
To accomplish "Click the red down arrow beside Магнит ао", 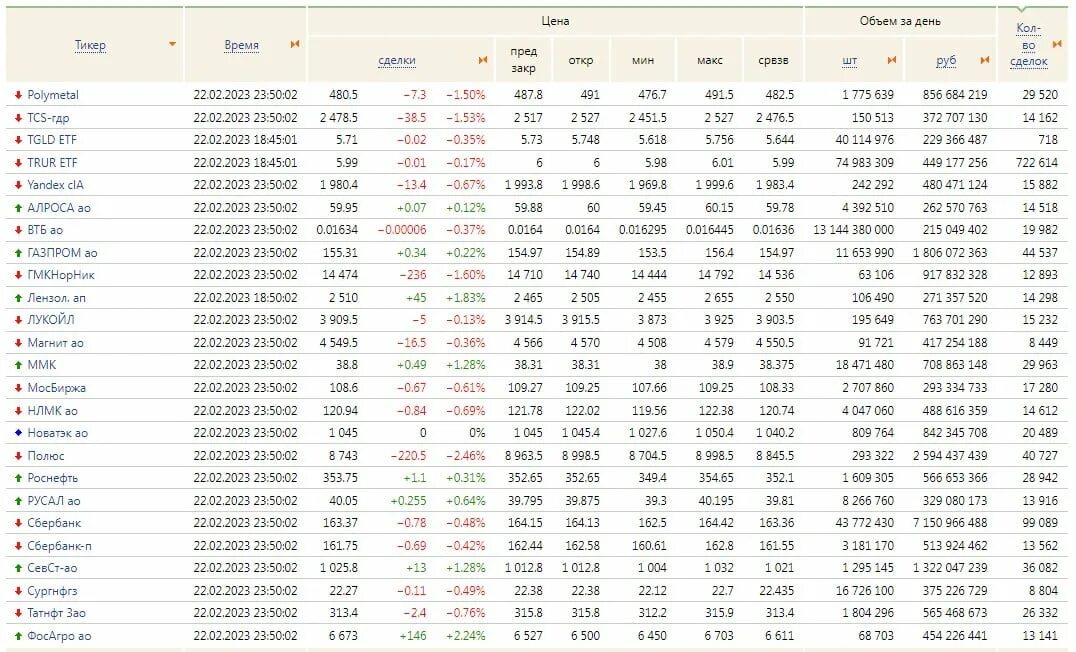I will (x=19, y=342).
